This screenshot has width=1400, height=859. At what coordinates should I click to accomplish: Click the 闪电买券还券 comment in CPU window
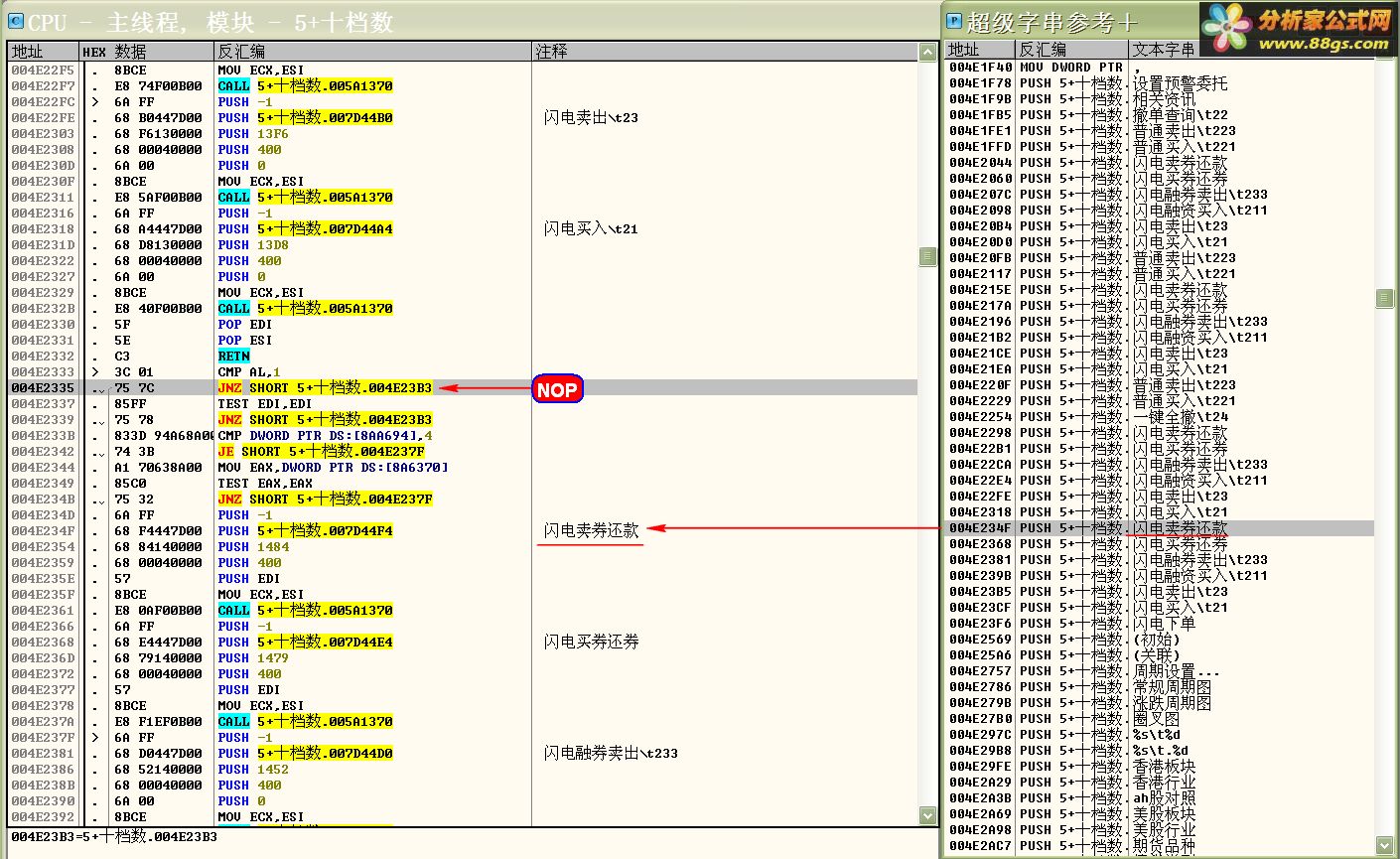click(x=591, y=642)
